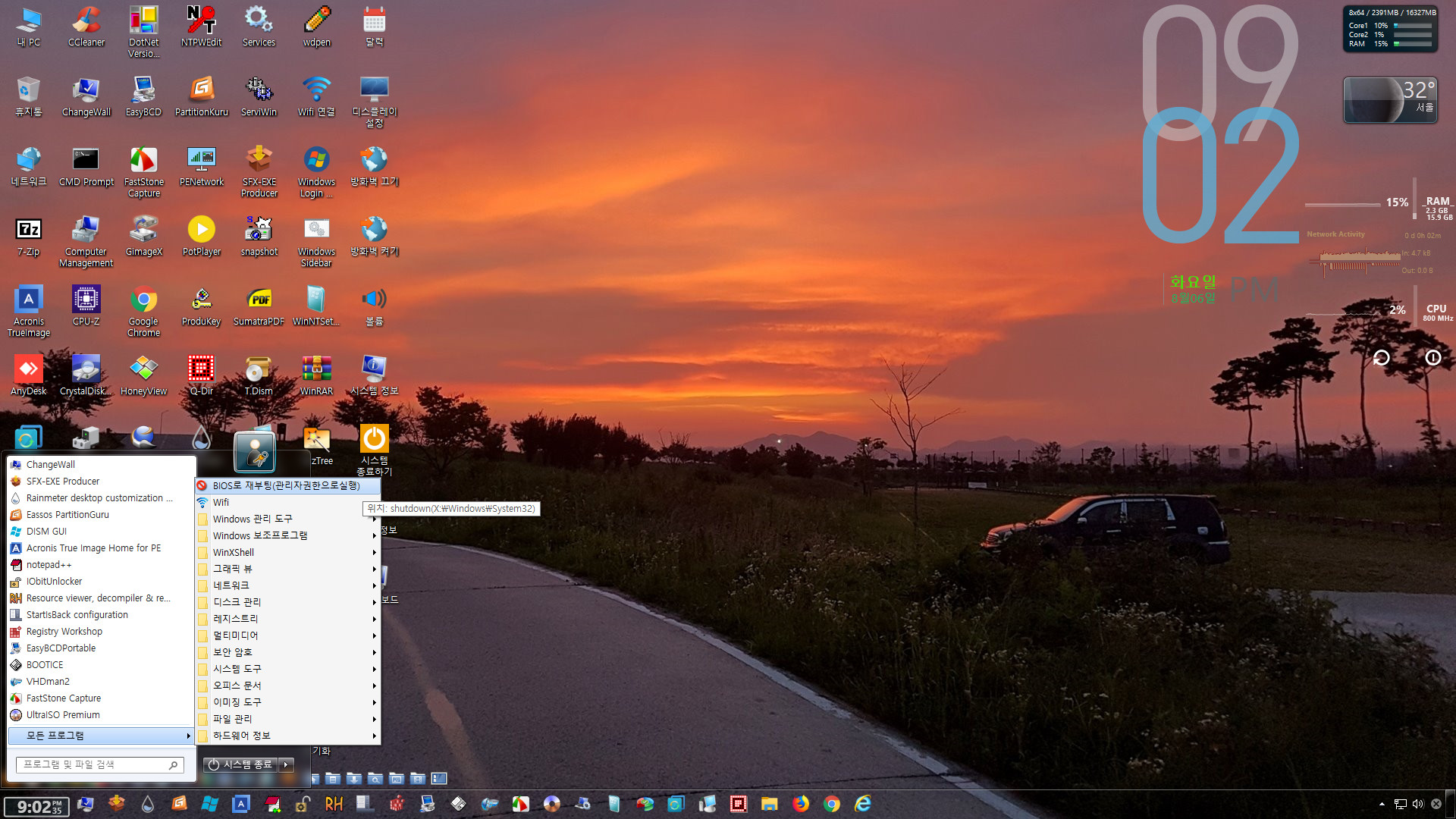Viewport: 1456px width, 819px height.
Task: Open snapshot desktop icon
Action: [259, 237]
